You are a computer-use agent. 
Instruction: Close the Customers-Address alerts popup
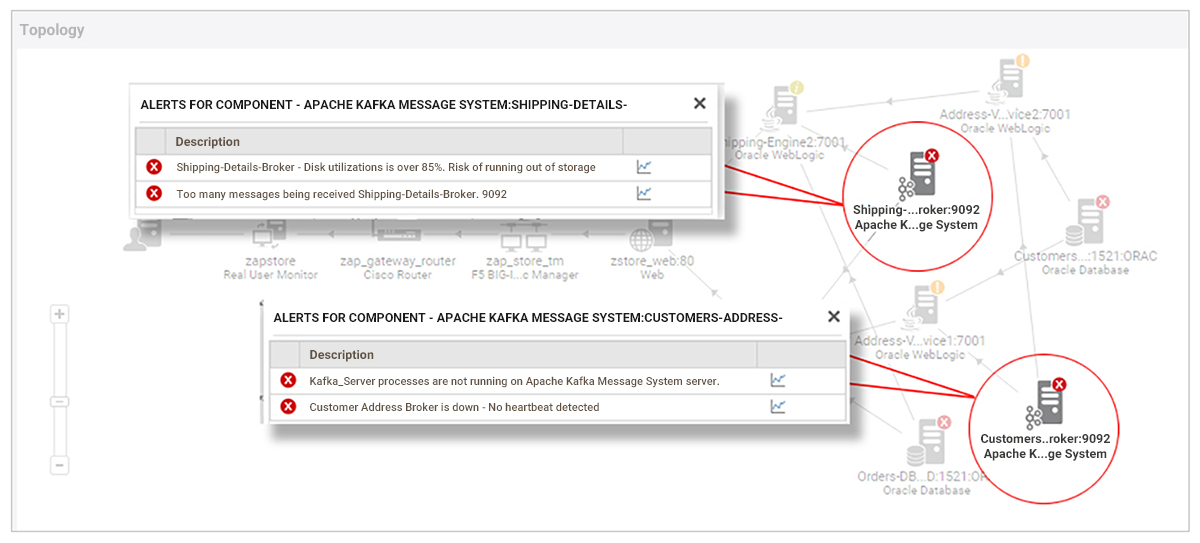click(x=834, y=316)
